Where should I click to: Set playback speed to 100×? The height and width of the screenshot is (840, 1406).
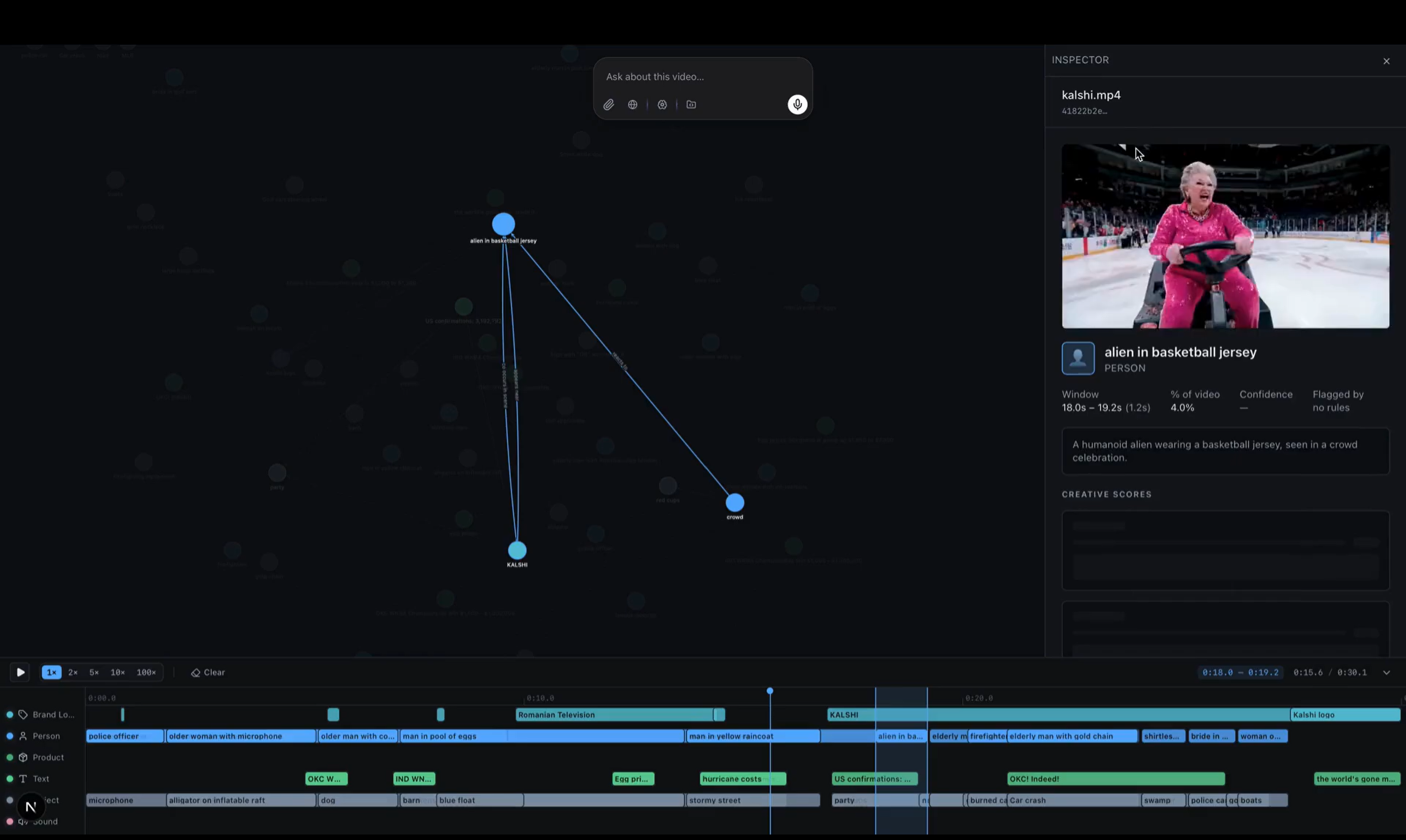click(146, 672)
